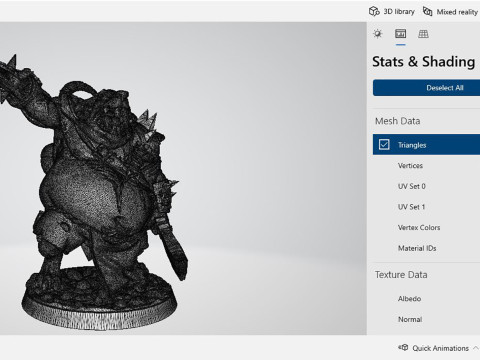This screenshot has width=480, height=360.
Task: Click the Mesh Data section header
Action: click(397, 121)
